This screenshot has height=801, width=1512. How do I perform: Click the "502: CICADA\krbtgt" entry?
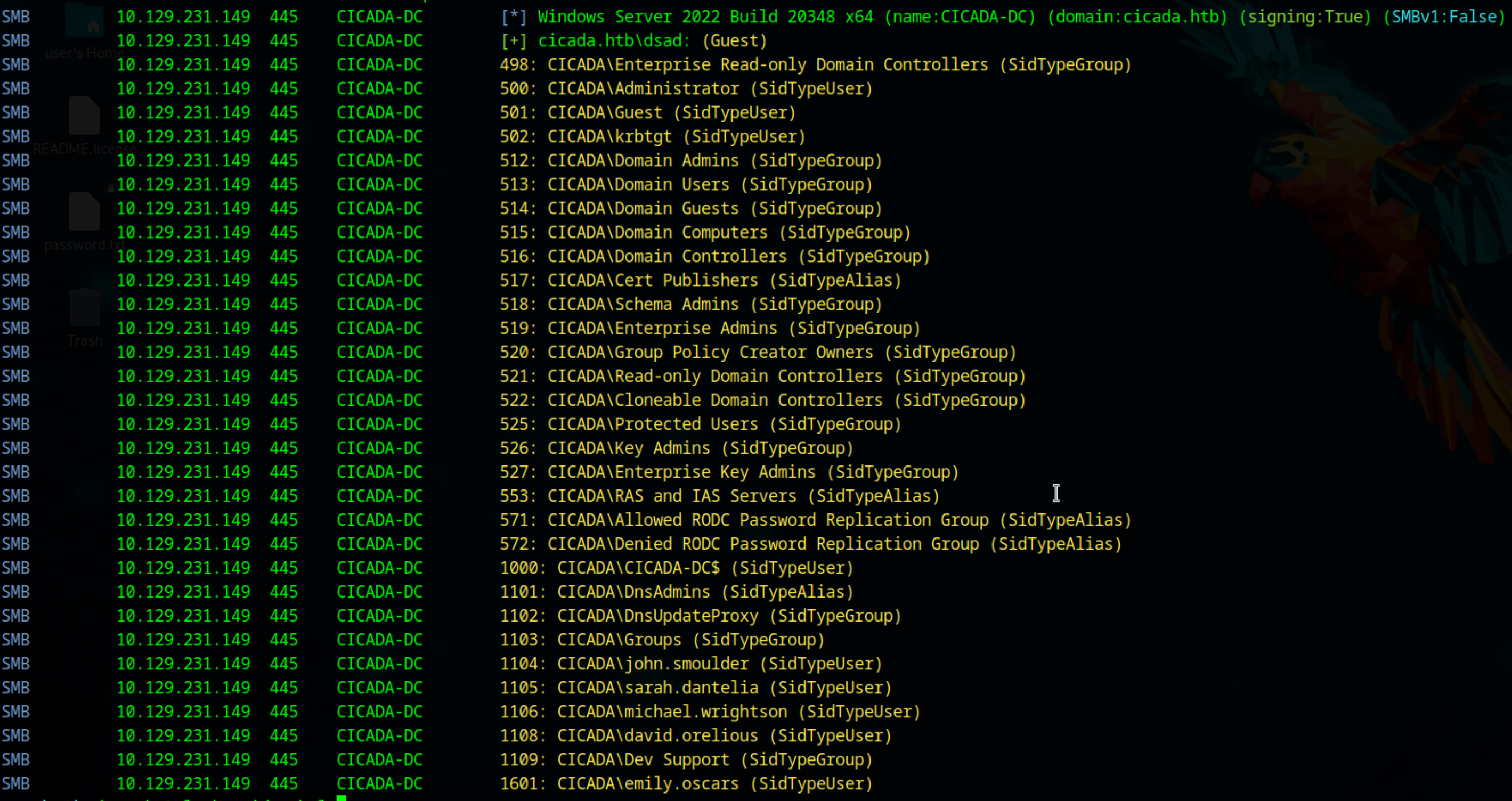653,137
